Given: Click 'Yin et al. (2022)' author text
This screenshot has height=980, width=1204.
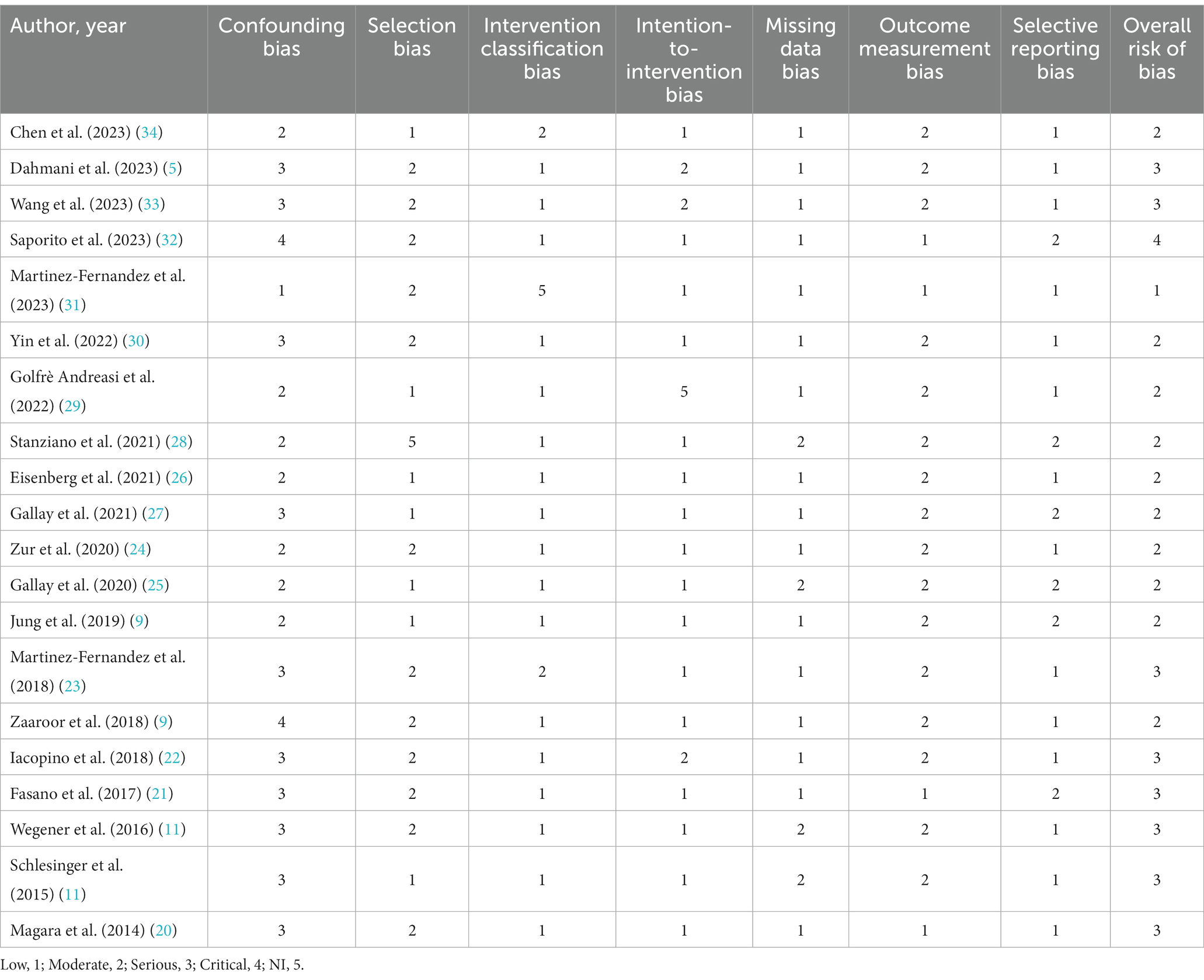Looking at the screenshot, I should point(64,340).
